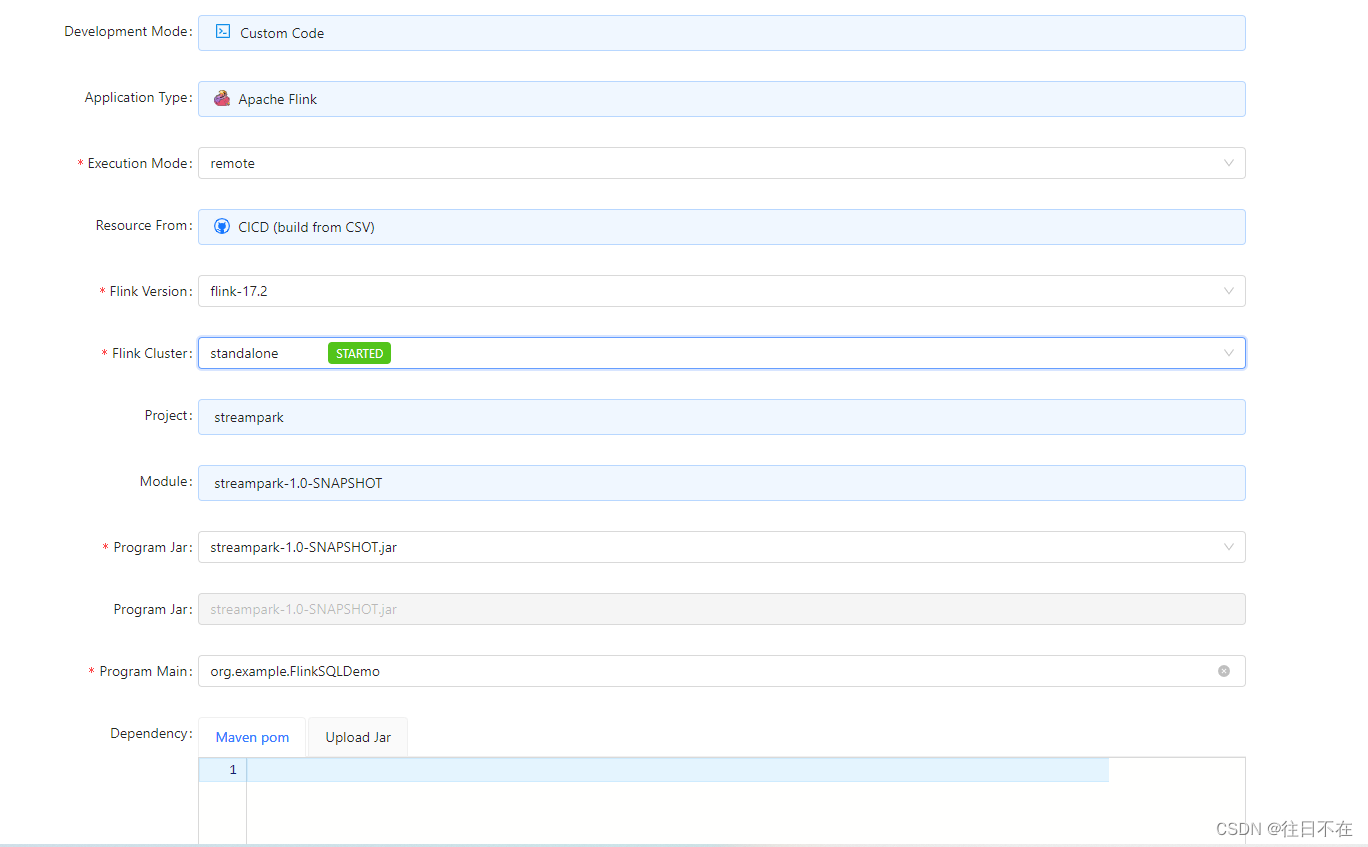Image resolution: width=1368 pixels, height=847 pixels.
Task: Click the 'remote' execution mode value
Action: (x=232, y=163)
